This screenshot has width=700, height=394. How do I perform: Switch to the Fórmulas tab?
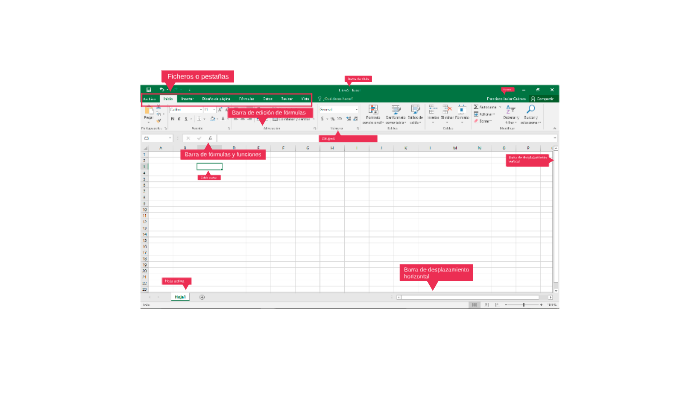(x=246, y=99)
